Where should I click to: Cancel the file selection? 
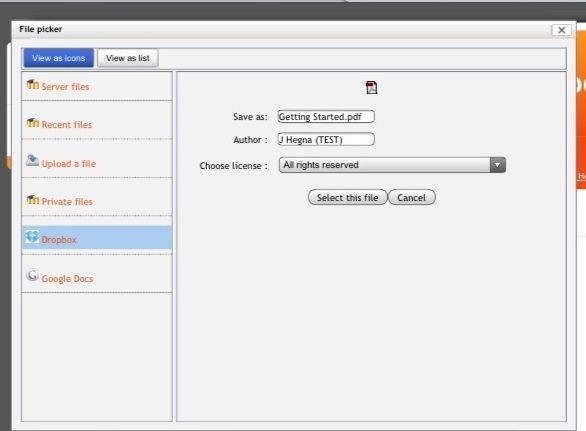[411, 197]
